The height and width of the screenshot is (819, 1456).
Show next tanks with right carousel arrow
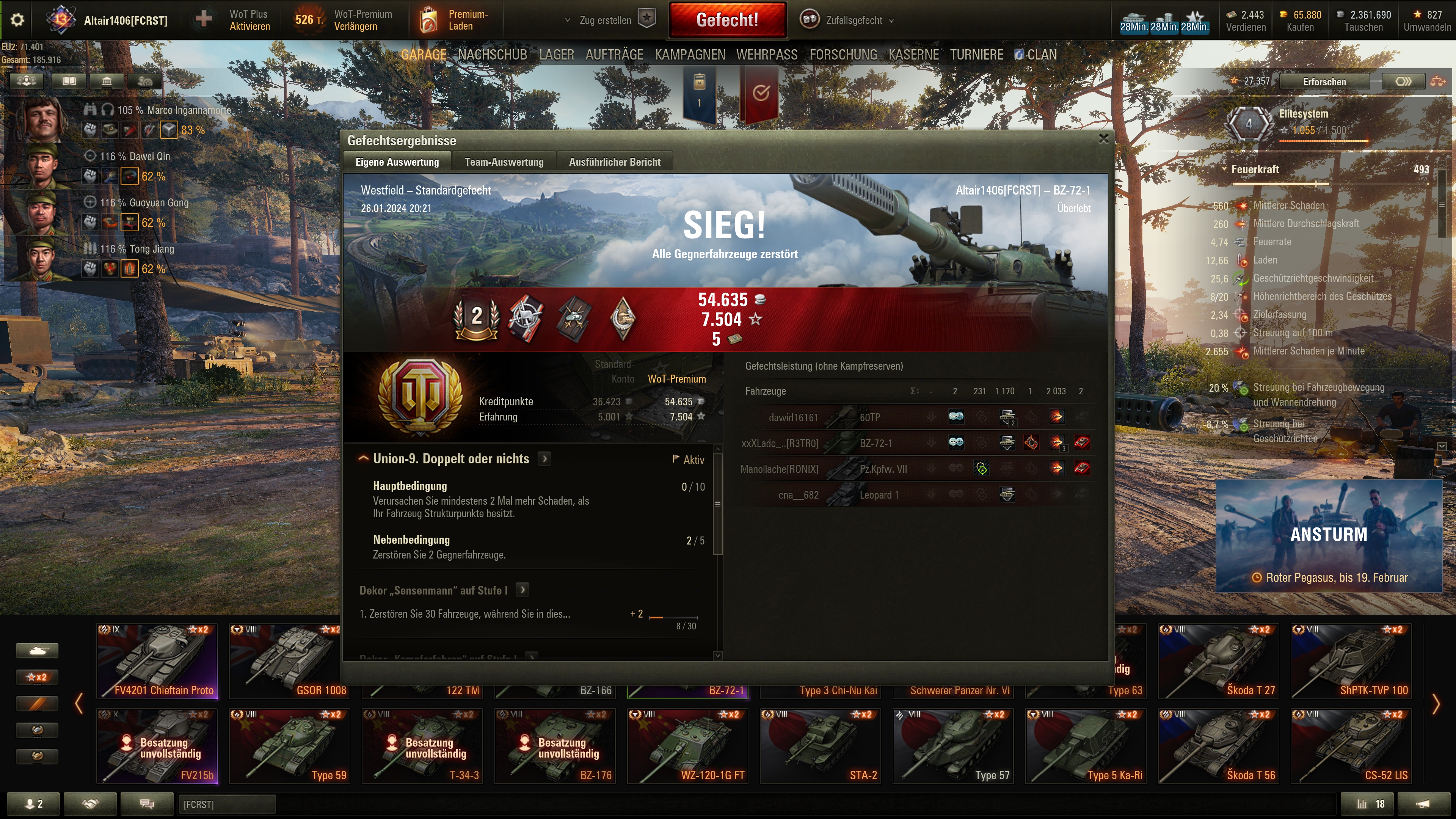point(1435,704)
